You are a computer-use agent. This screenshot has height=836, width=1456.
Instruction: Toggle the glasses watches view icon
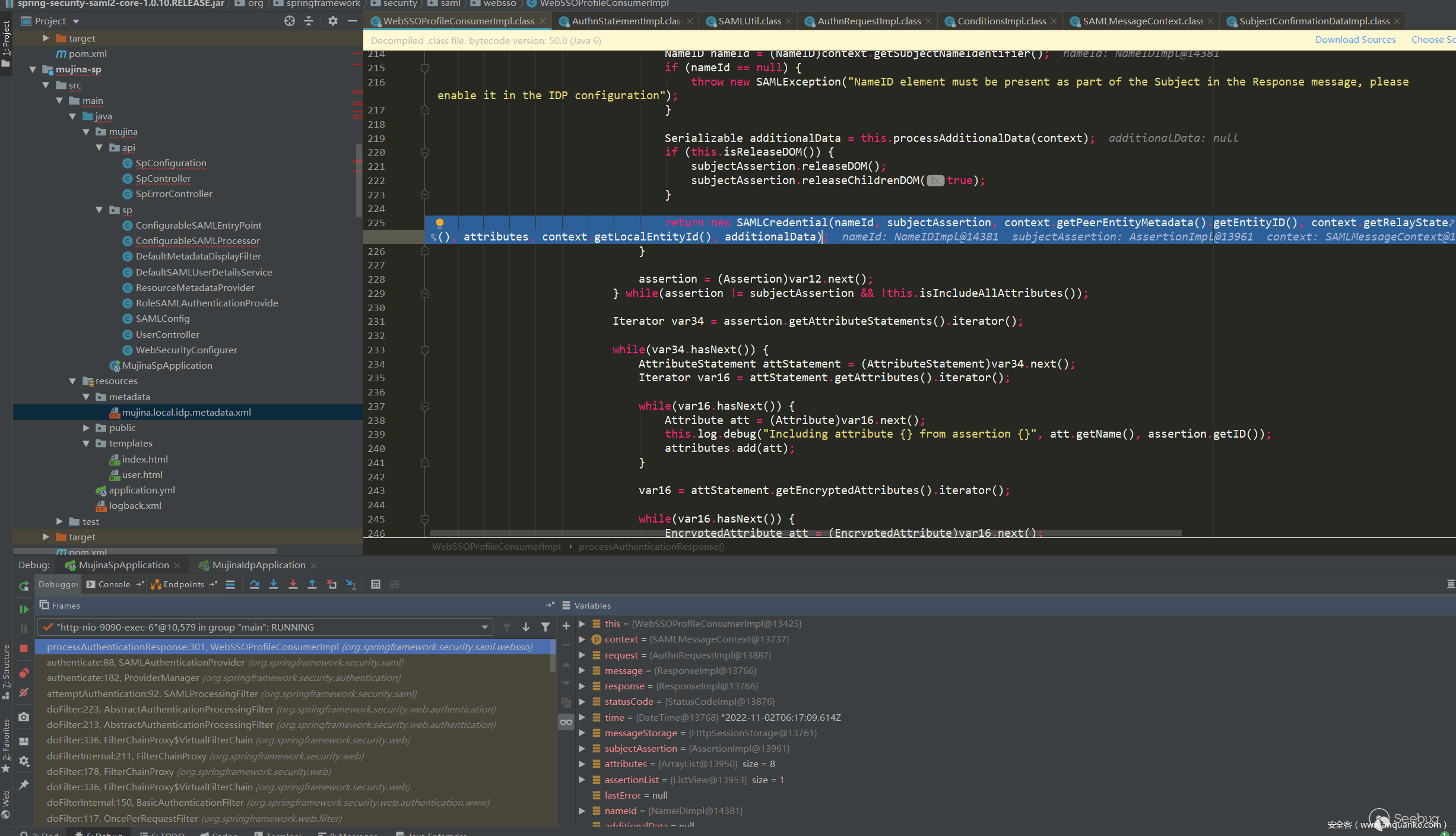[566, 722]
